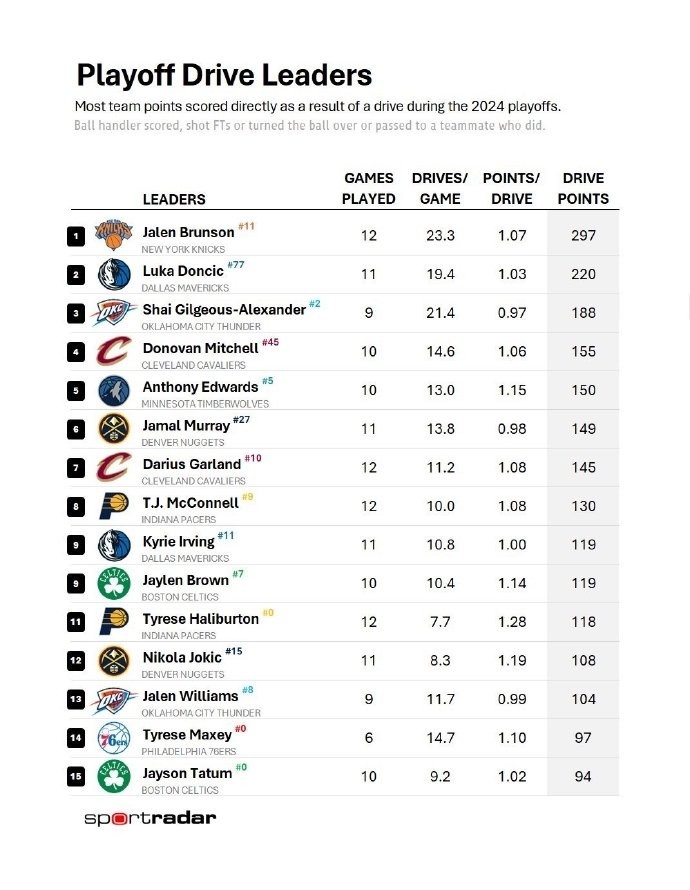Select the DRIVES/GAME column header
The image size is (690, 890).
coord(440,188)
